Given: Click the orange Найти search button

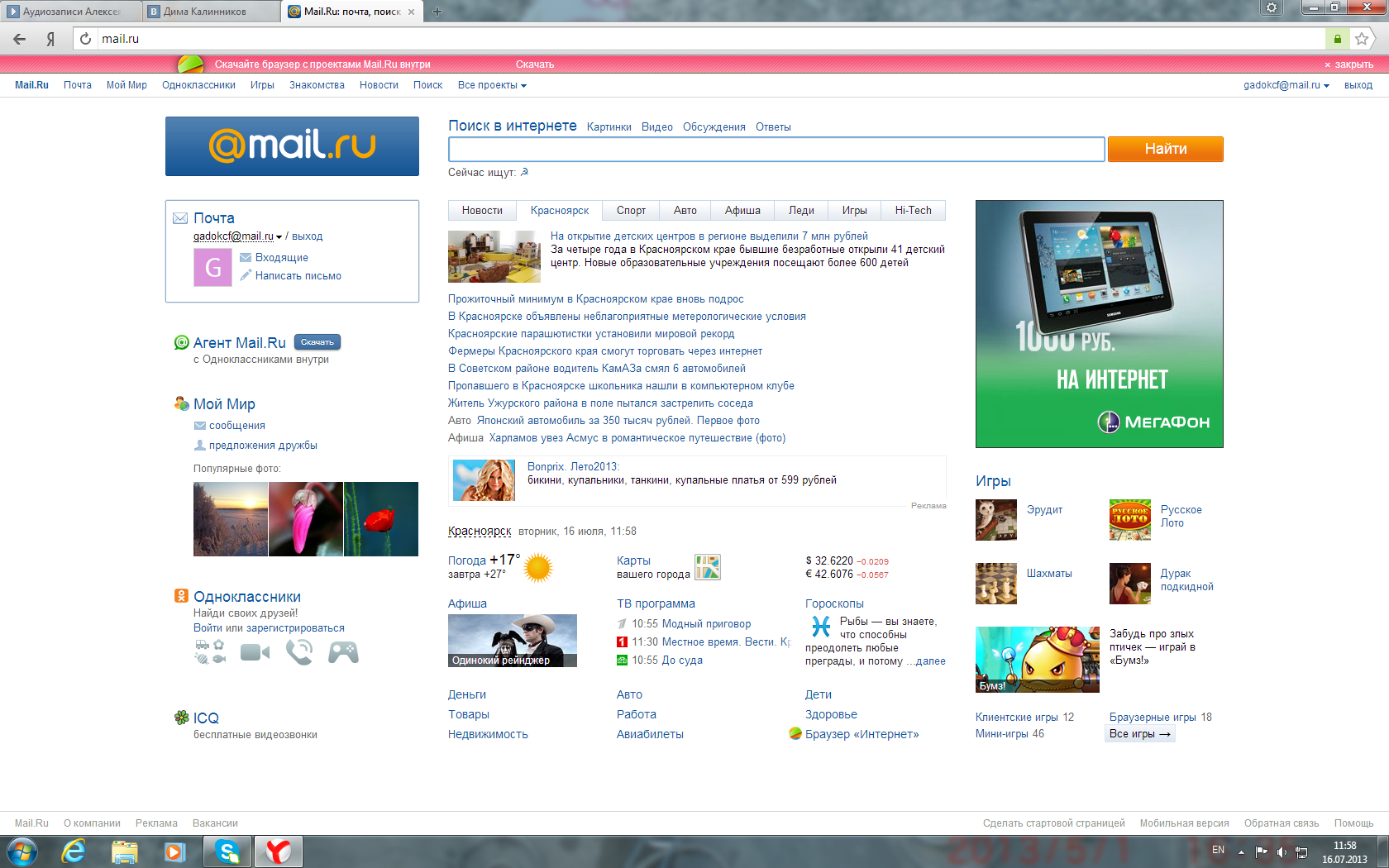Looking at the screenshot, I should tap(1166, 149).
